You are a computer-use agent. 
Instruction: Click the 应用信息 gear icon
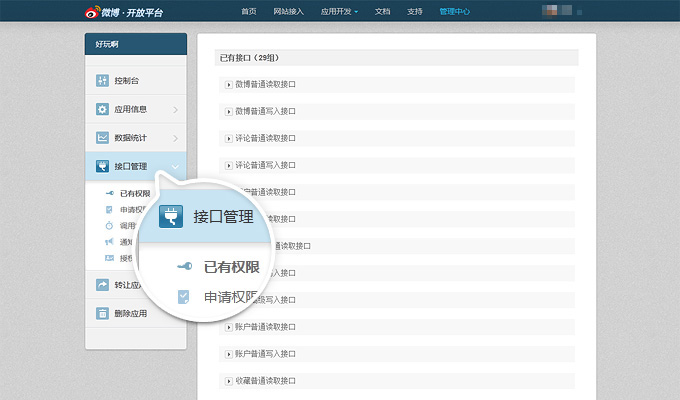tap(102, 109)
